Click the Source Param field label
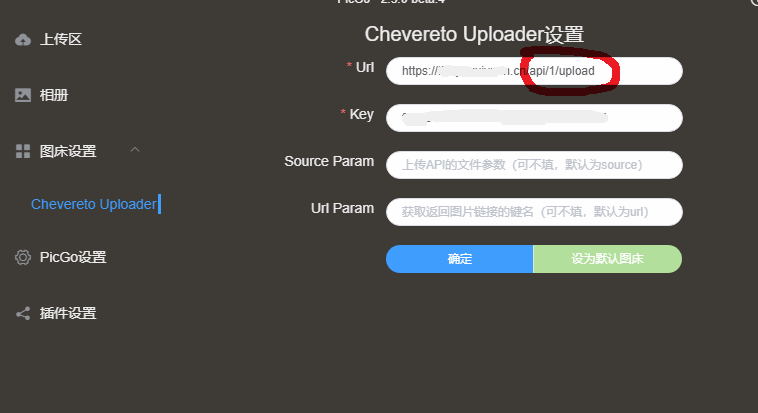758x413 pixels. (329, 161)
